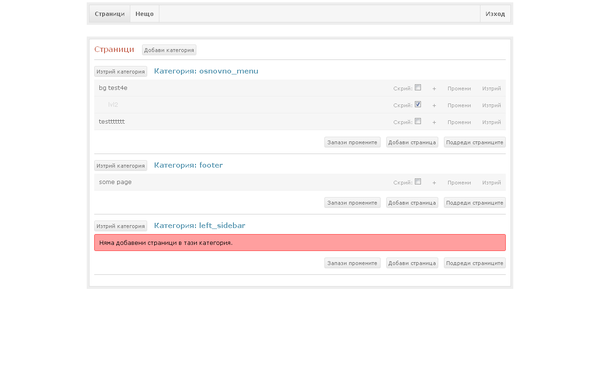
Task: Delete category left_sidebar via Изтрий категория
Action: (x=121, y=226)
